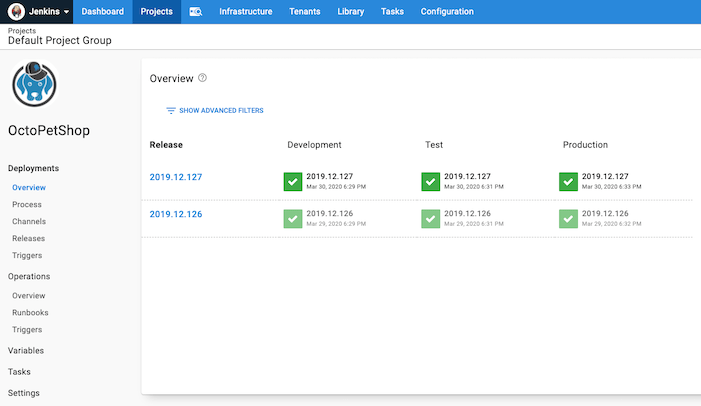Image resolution: width=701 pixels, height=406 pixels.
Task: Click the Operations section heading
Action: (x=29, y=276)
